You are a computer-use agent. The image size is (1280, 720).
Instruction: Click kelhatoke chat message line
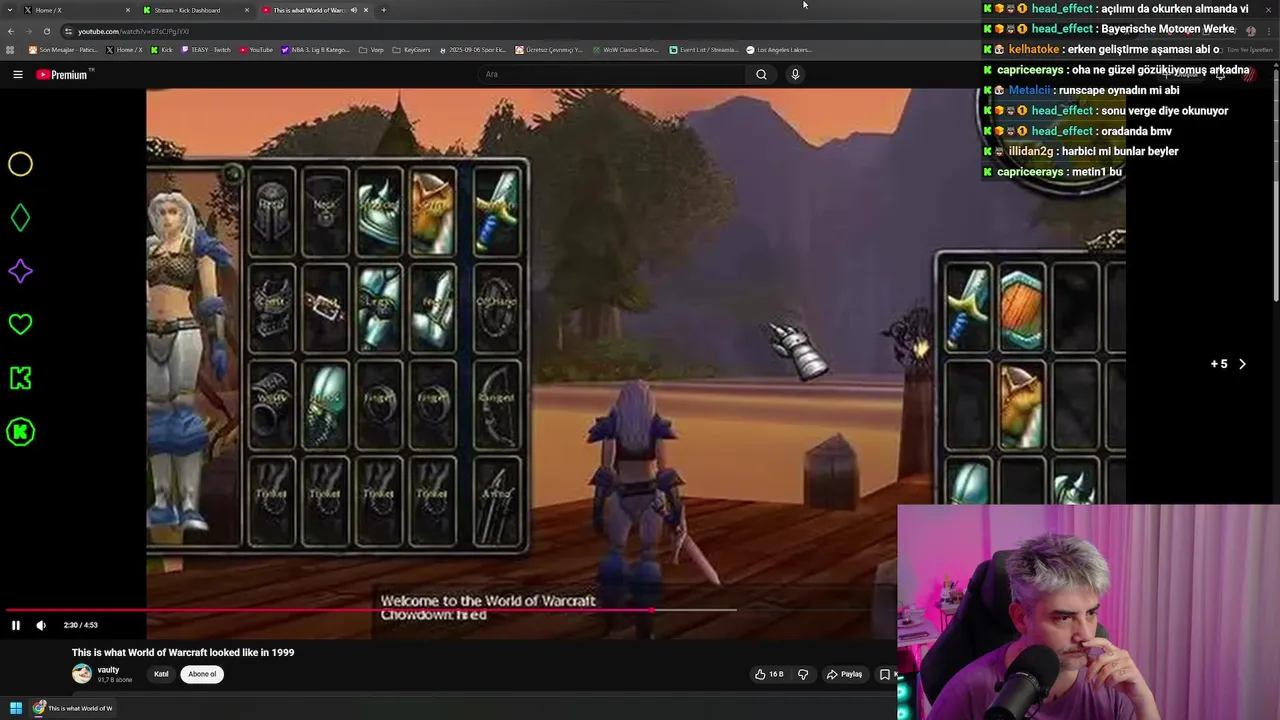(1101, 49)
